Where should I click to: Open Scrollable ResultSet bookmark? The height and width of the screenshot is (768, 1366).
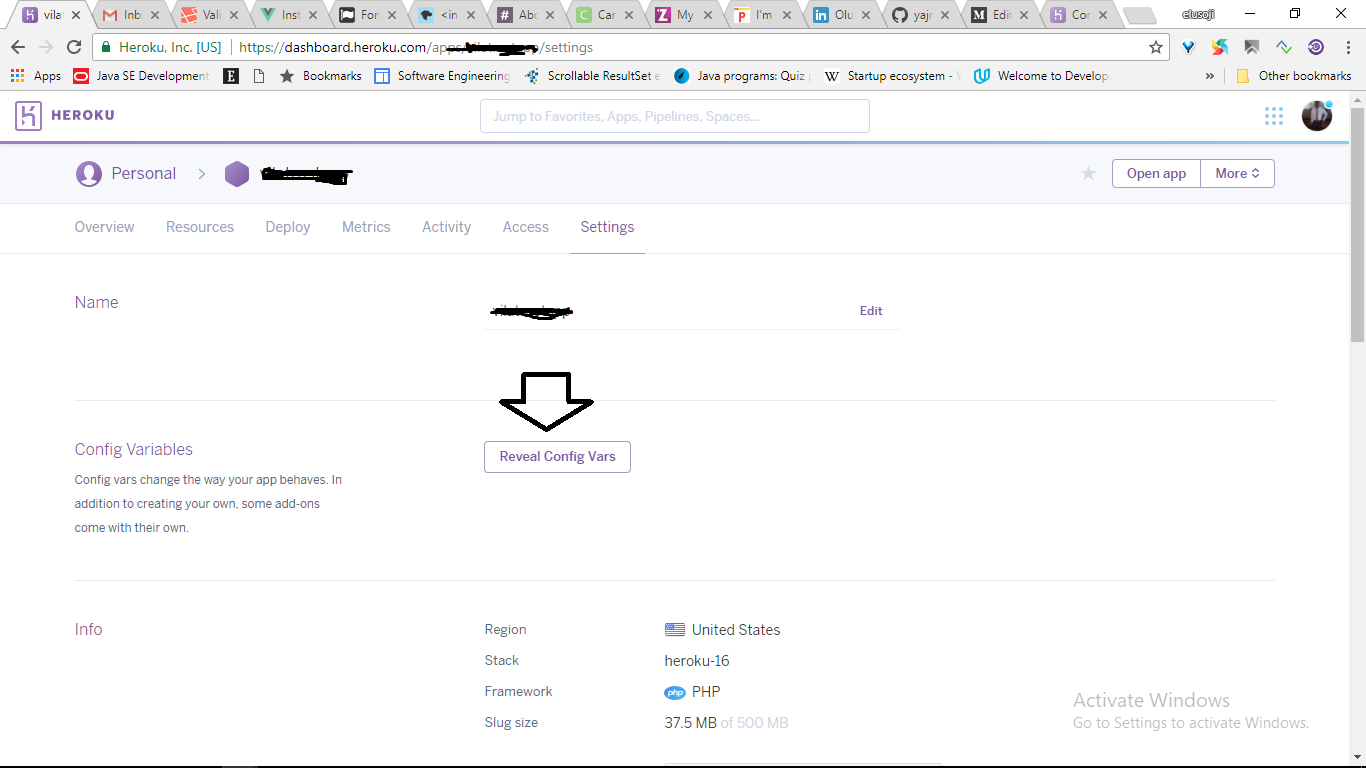[592, 76]
